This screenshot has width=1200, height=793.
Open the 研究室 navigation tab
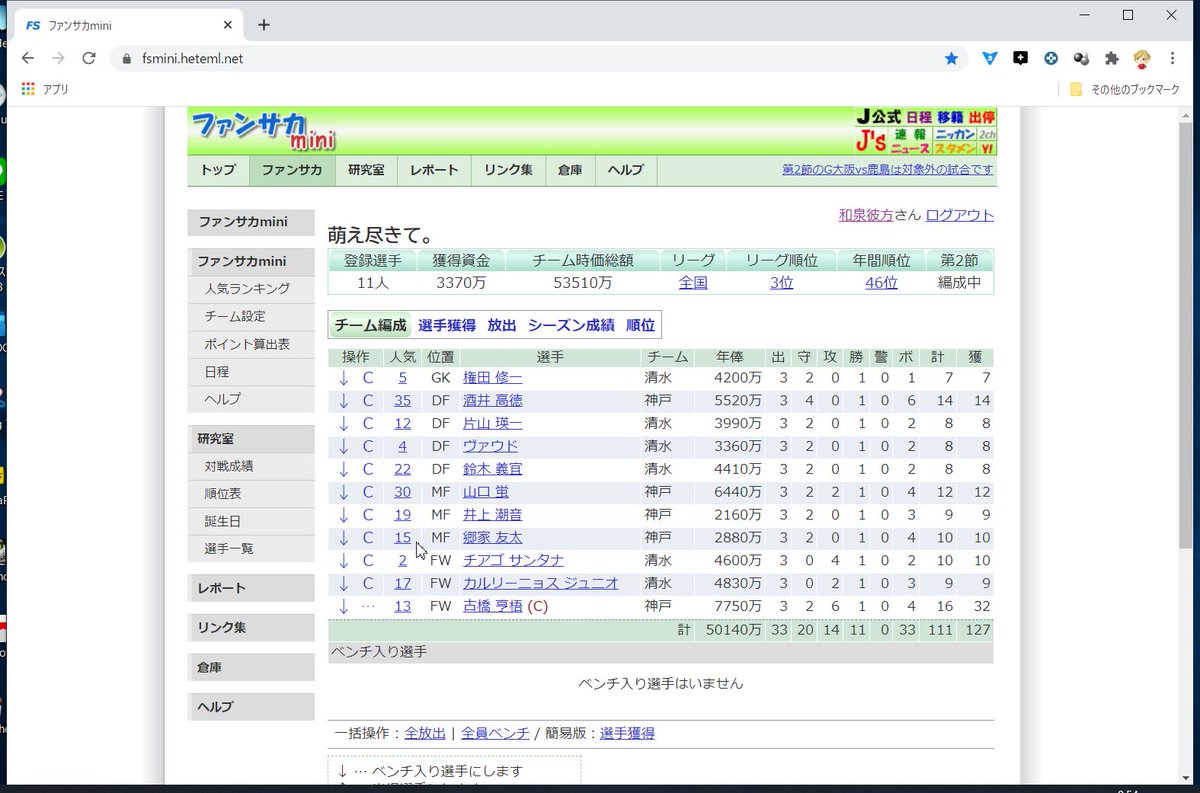366,170
